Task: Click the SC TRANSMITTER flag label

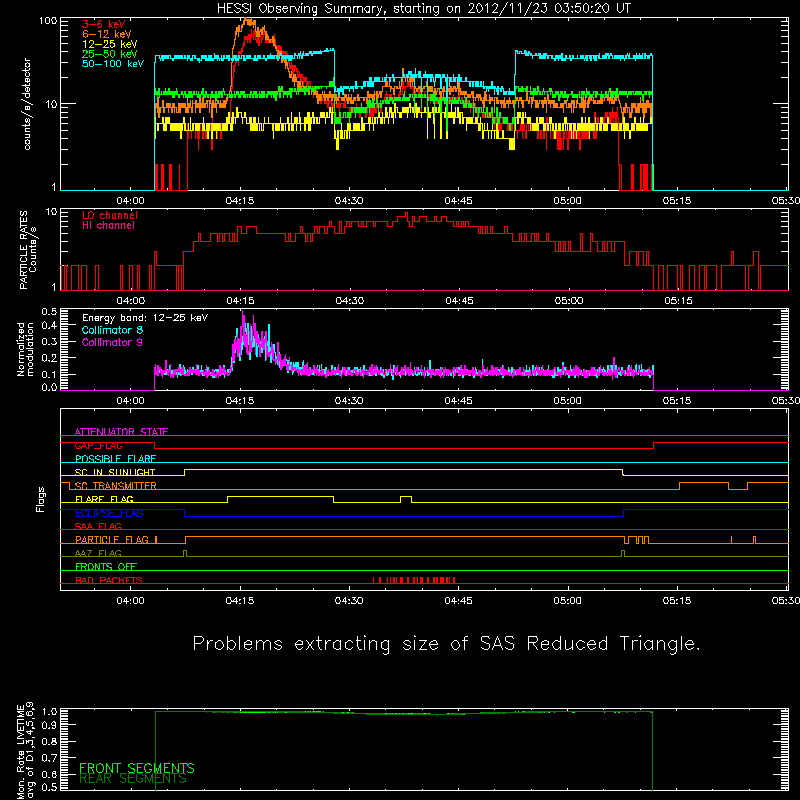Action: pos(116,486)
